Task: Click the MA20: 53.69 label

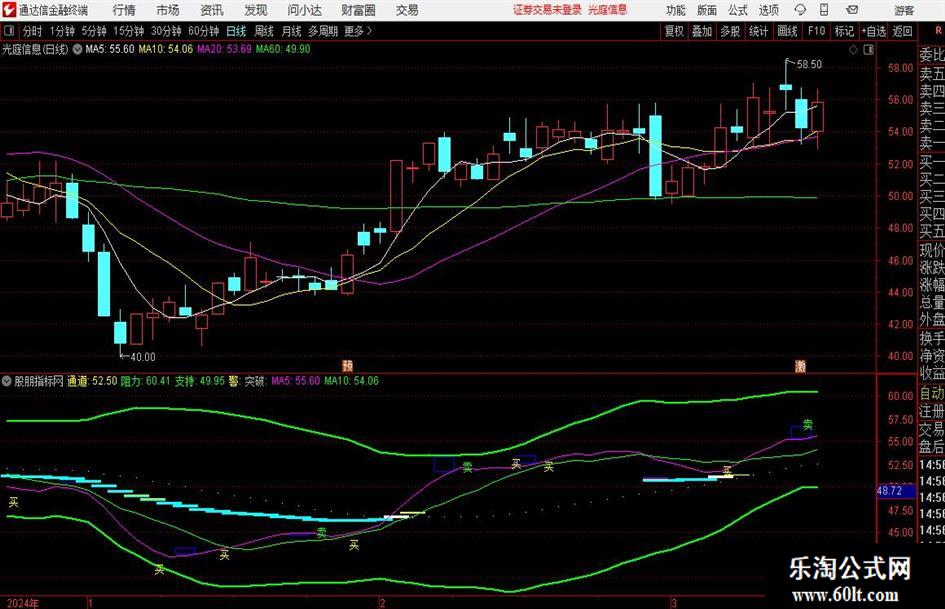Action: [224, 49]
